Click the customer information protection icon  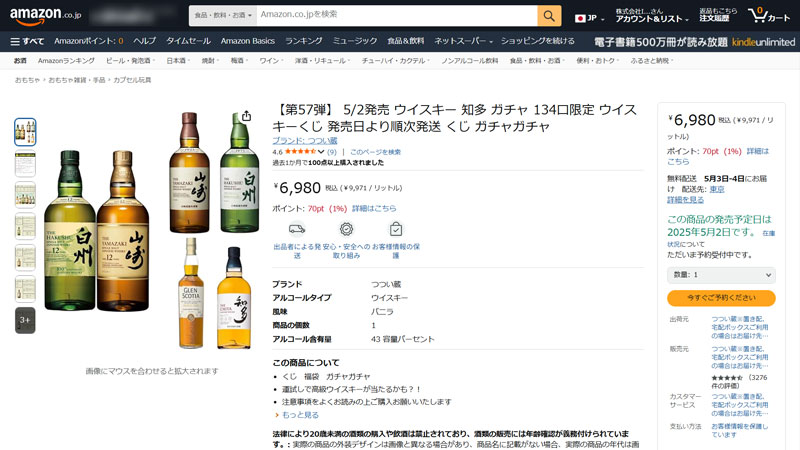click(x=396, y=229)
